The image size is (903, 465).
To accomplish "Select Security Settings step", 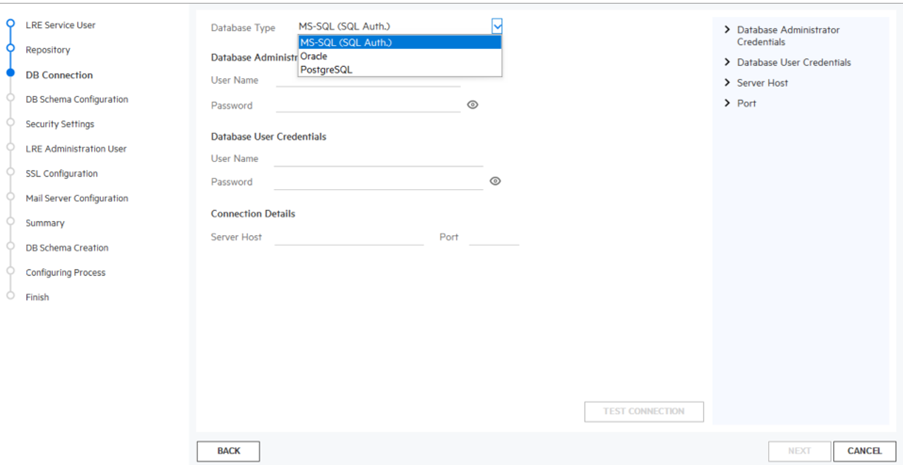I will (60, 124).
